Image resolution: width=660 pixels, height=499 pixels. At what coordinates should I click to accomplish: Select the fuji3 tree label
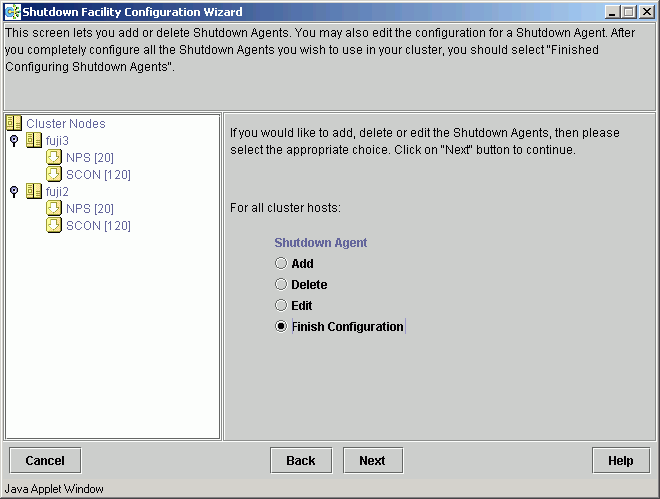pos(57,141)
